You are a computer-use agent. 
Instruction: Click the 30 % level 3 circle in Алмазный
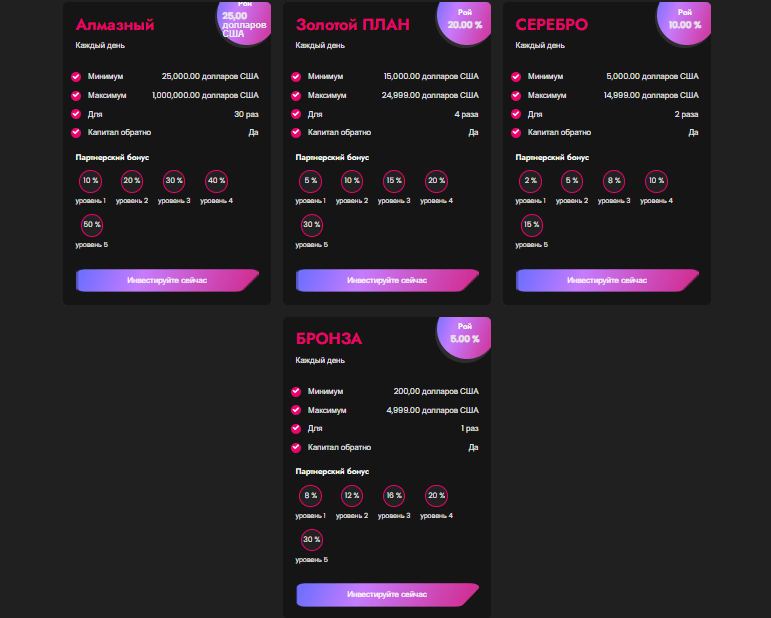[174, 181]
